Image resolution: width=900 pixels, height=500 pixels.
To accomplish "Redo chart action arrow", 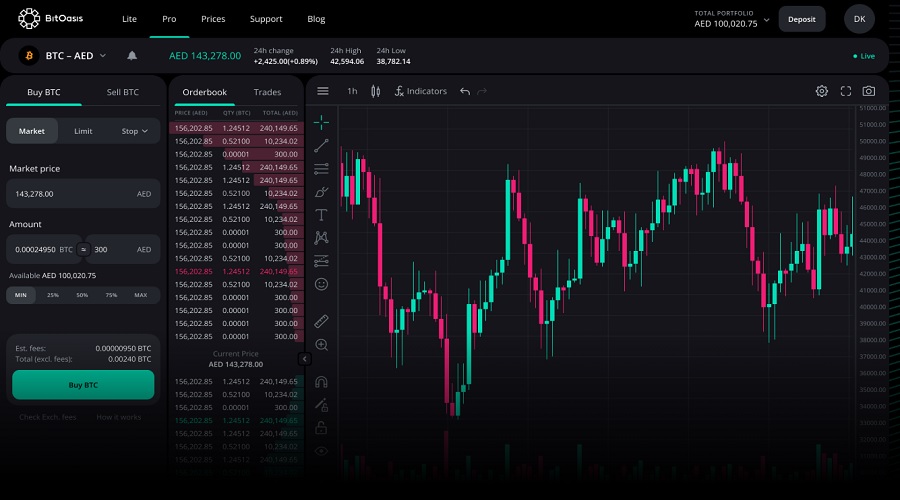I will point(482,91).
